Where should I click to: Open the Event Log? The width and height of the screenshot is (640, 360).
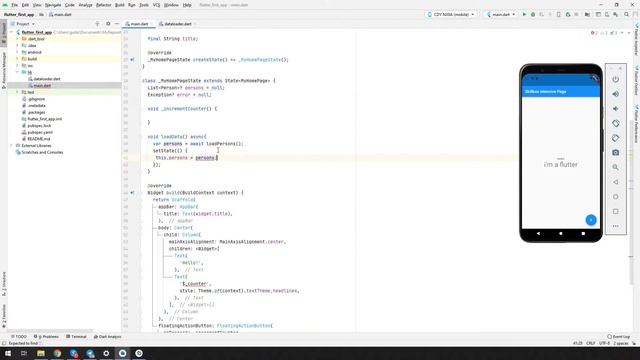click(618, 337)
